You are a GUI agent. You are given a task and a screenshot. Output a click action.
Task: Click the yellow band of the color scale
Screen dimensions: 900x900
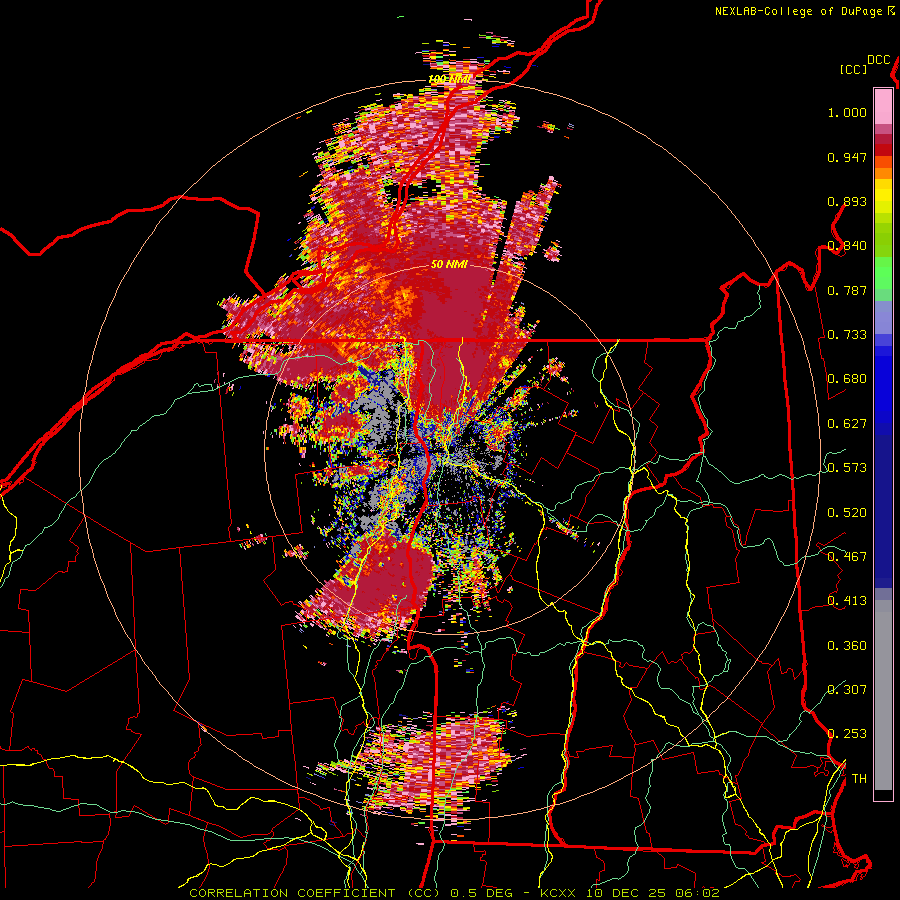coord(883,197)
